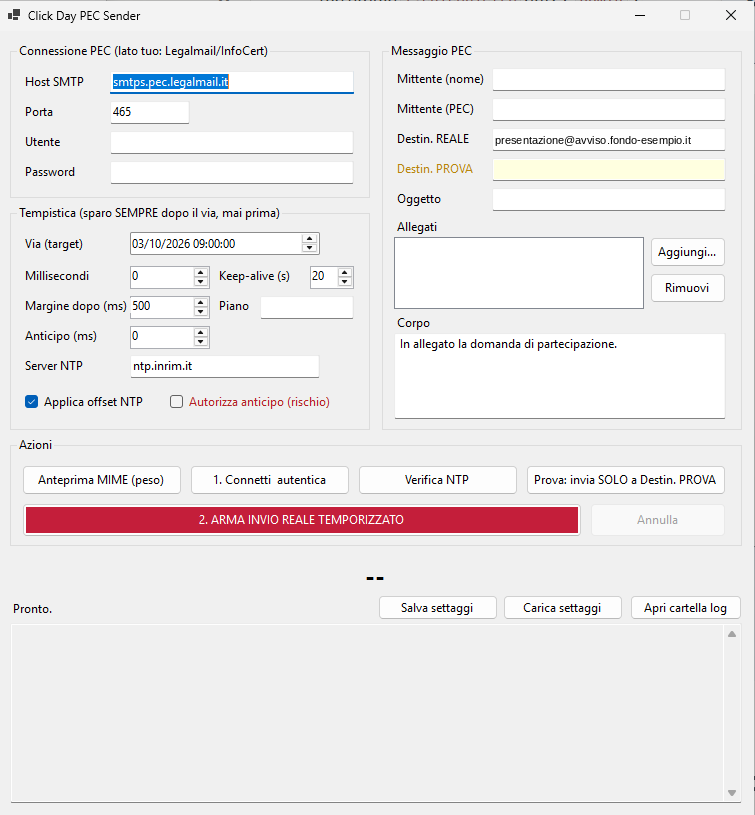
Task: Decrease Margine dopo (ms) down arrow
Action: pyautogui.click(x=201, y=311)
